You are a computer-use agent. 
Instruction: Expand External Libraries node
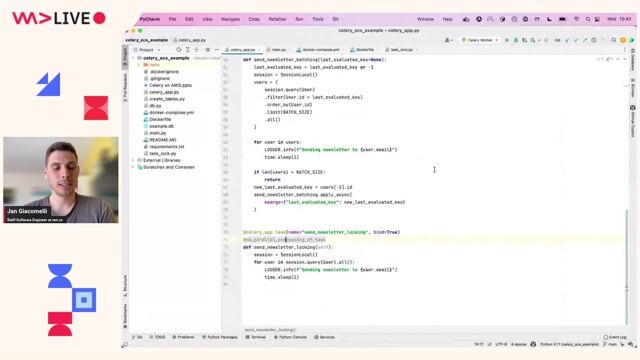tap(133, 160)
